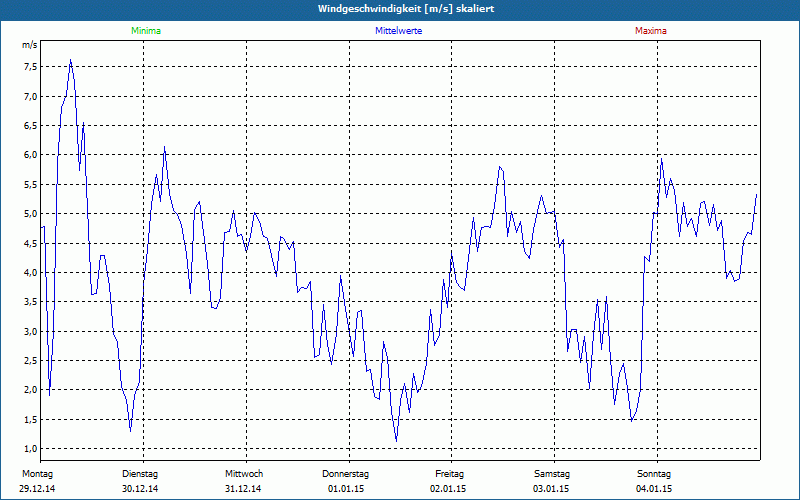Click the m/s axis unit label
The width and height of the screenshot is (800, 500).
point(30,45)
